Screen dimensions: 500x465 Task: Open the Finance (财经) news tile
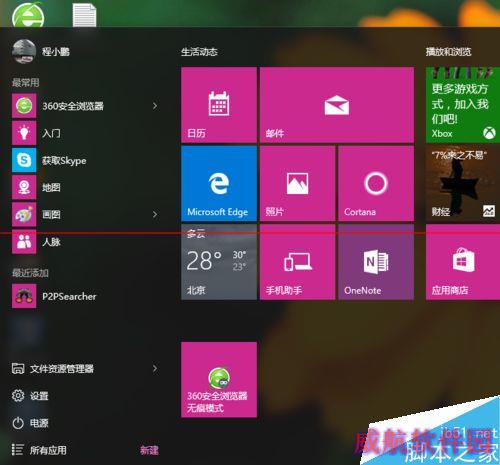463,183
